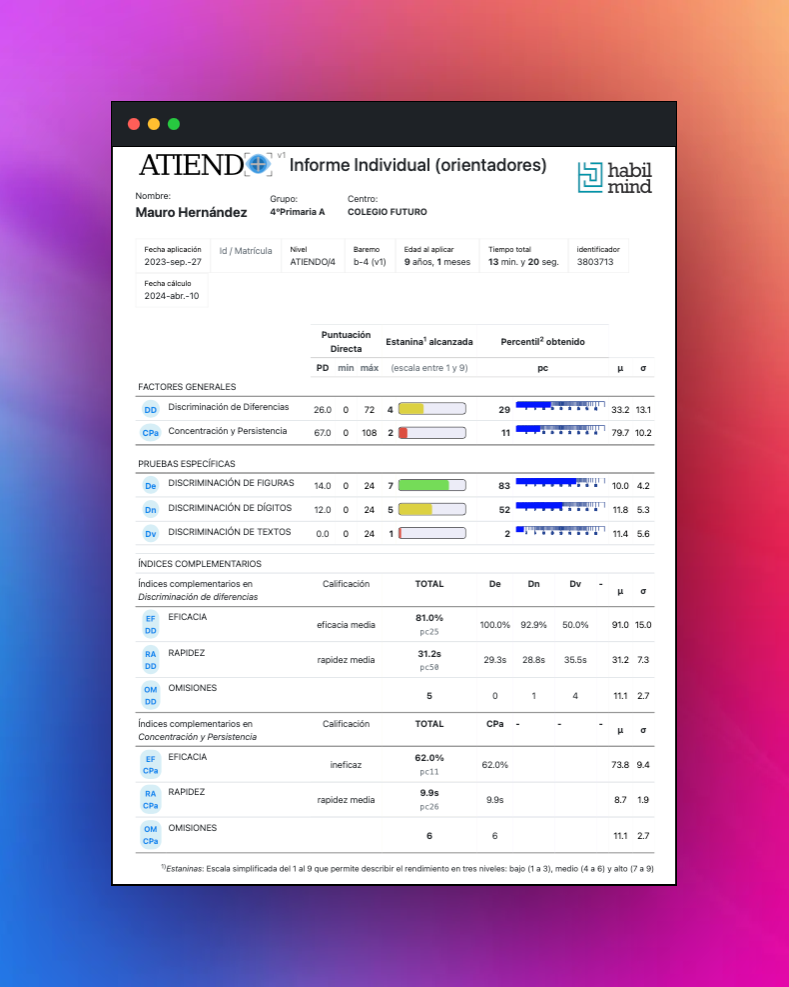Click the Estaninas footnote text
789x987 pixels.
[407, 869]
